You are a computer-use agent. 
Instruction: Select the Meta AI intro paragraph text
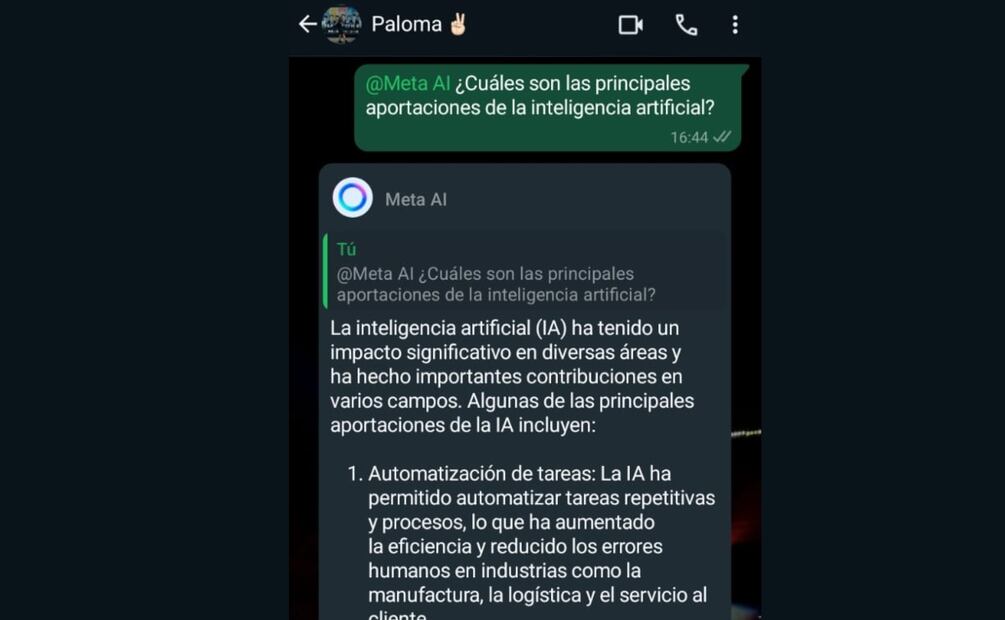512,376
